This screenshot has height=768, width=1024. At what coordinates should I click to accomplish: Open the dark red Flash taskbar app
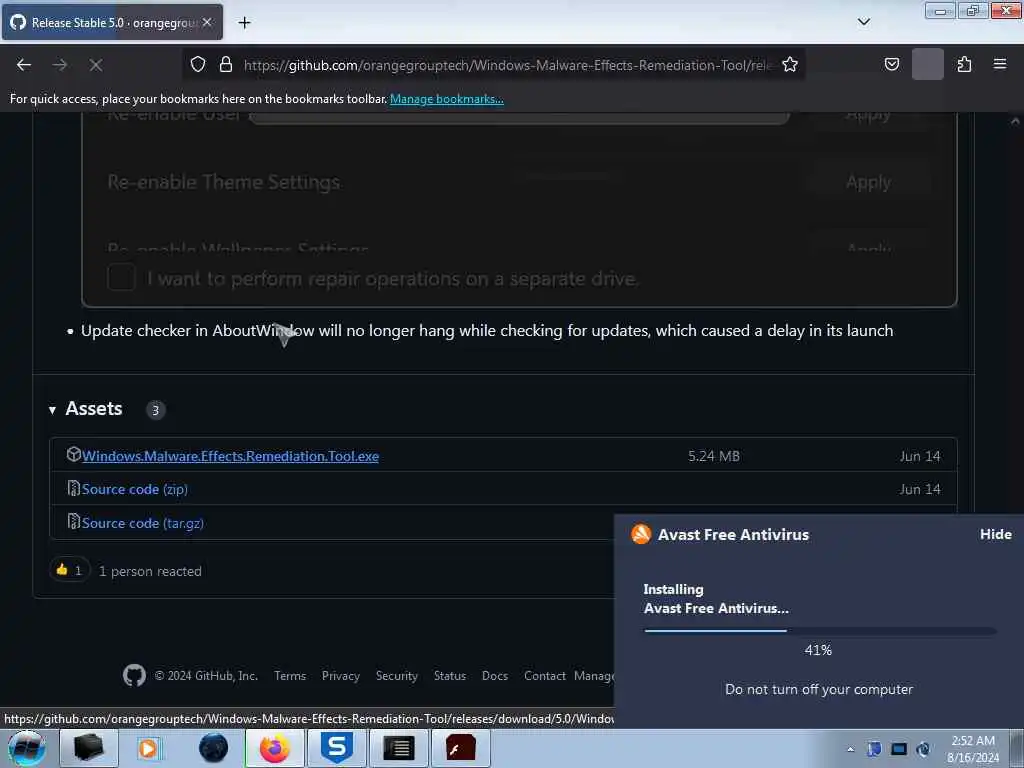click(460, 748)
